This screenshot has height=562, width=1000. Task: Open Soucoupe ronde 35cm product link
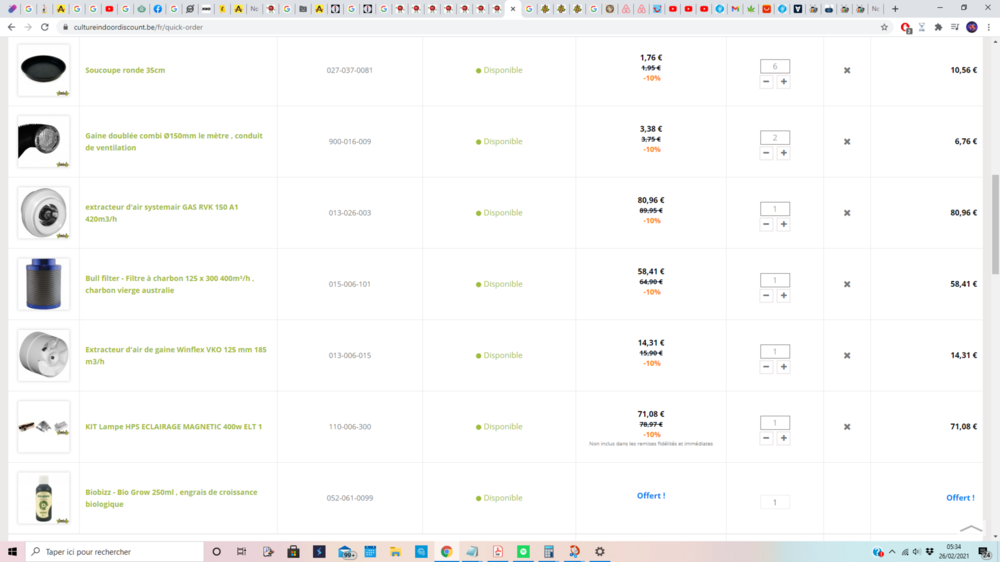pos(125,70)
